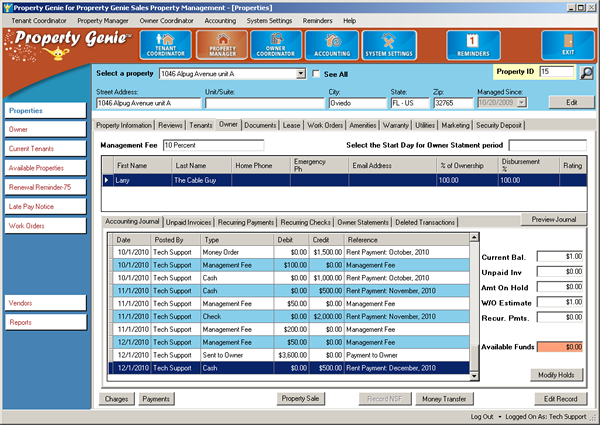Open Renewal Reminder-75 in the sidebar

click(46, 187)
